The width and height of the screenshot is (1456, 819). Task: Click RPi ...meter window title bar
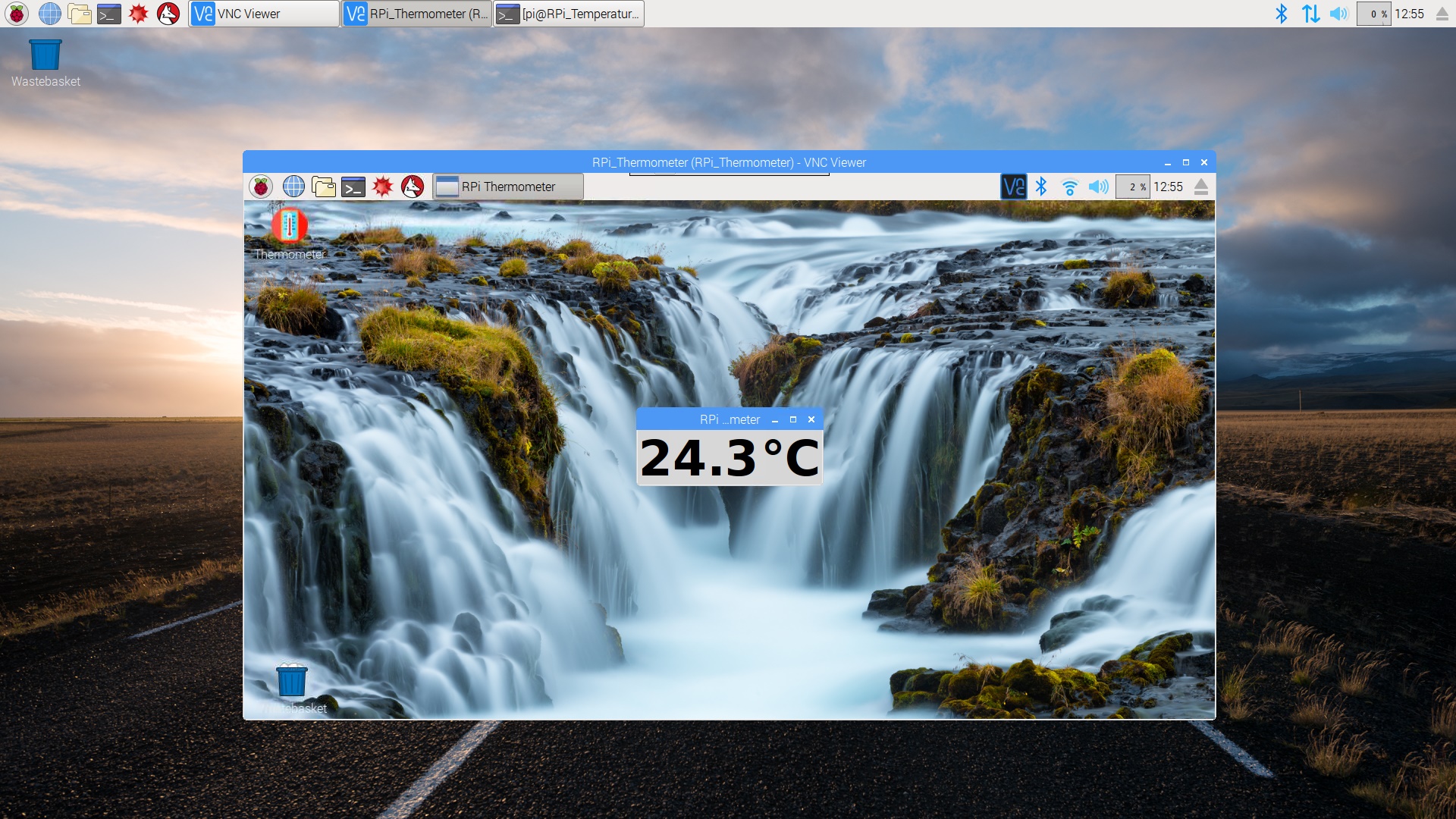click(730, 419)
